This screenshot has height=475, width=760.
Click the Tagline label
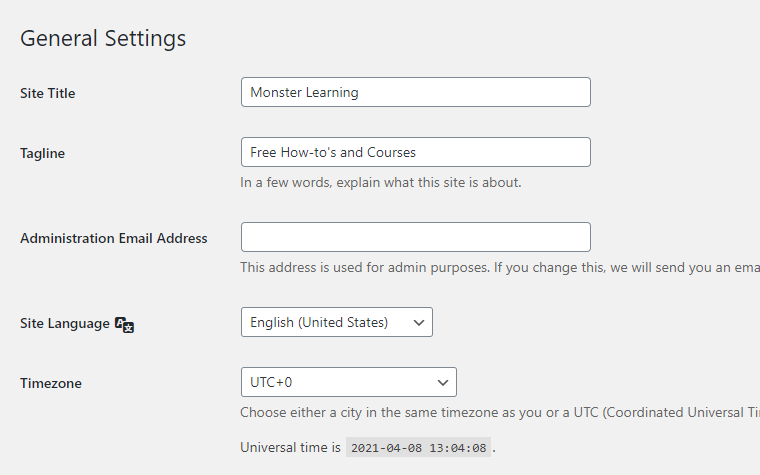click(42, 153)
